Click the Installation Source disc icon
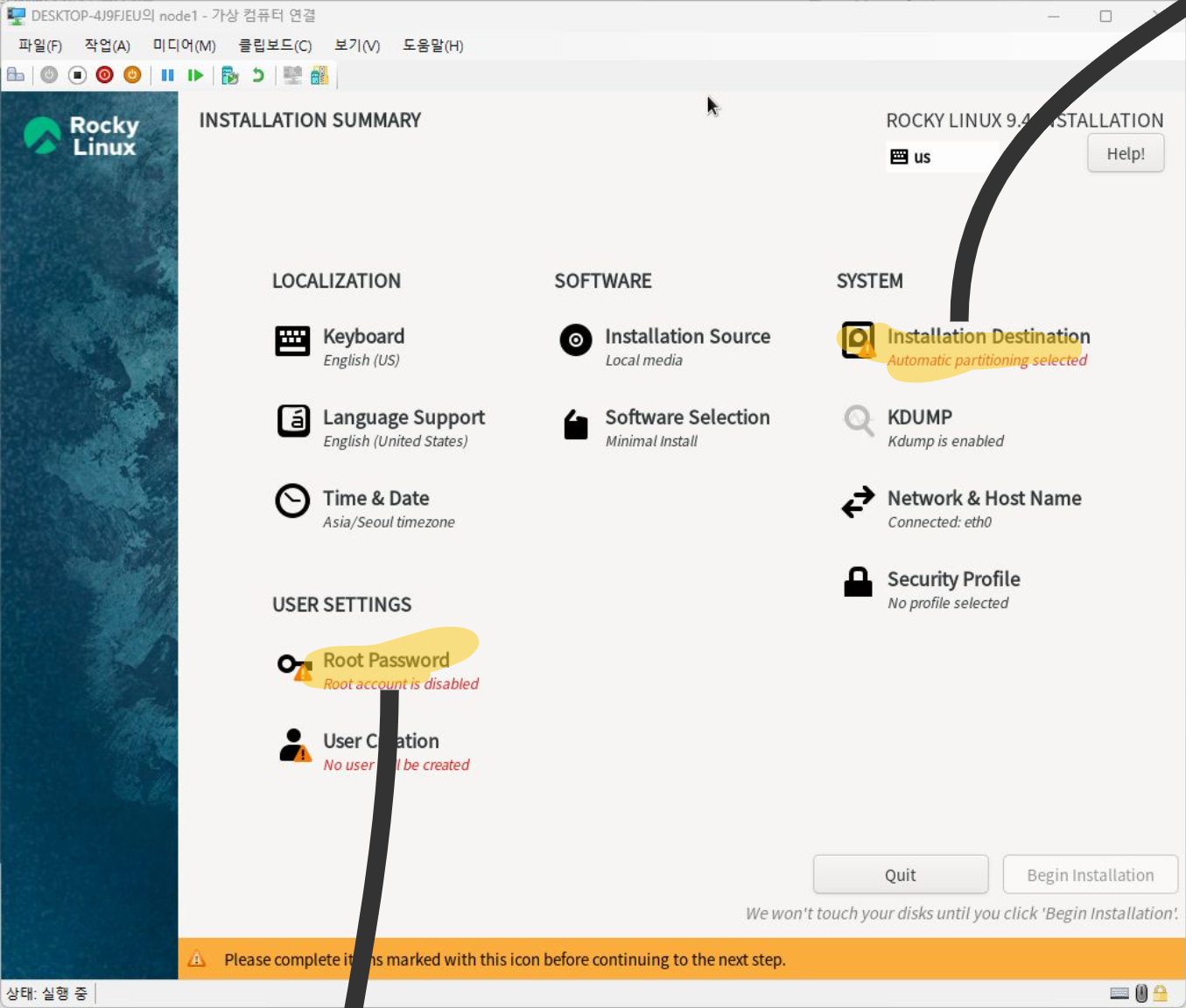 [576, 339]
